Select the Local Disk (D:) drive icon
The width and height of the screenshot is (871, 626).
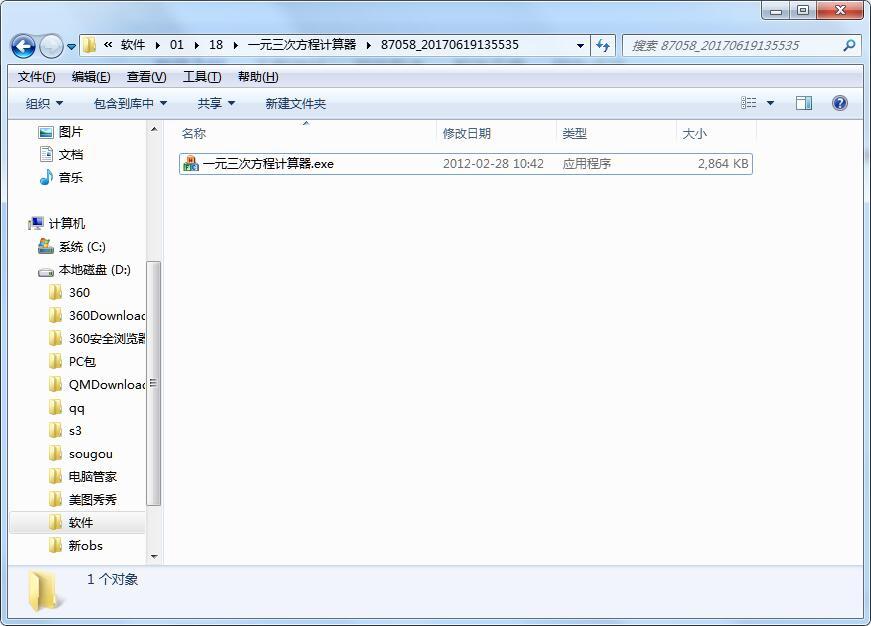pos(46,271)
